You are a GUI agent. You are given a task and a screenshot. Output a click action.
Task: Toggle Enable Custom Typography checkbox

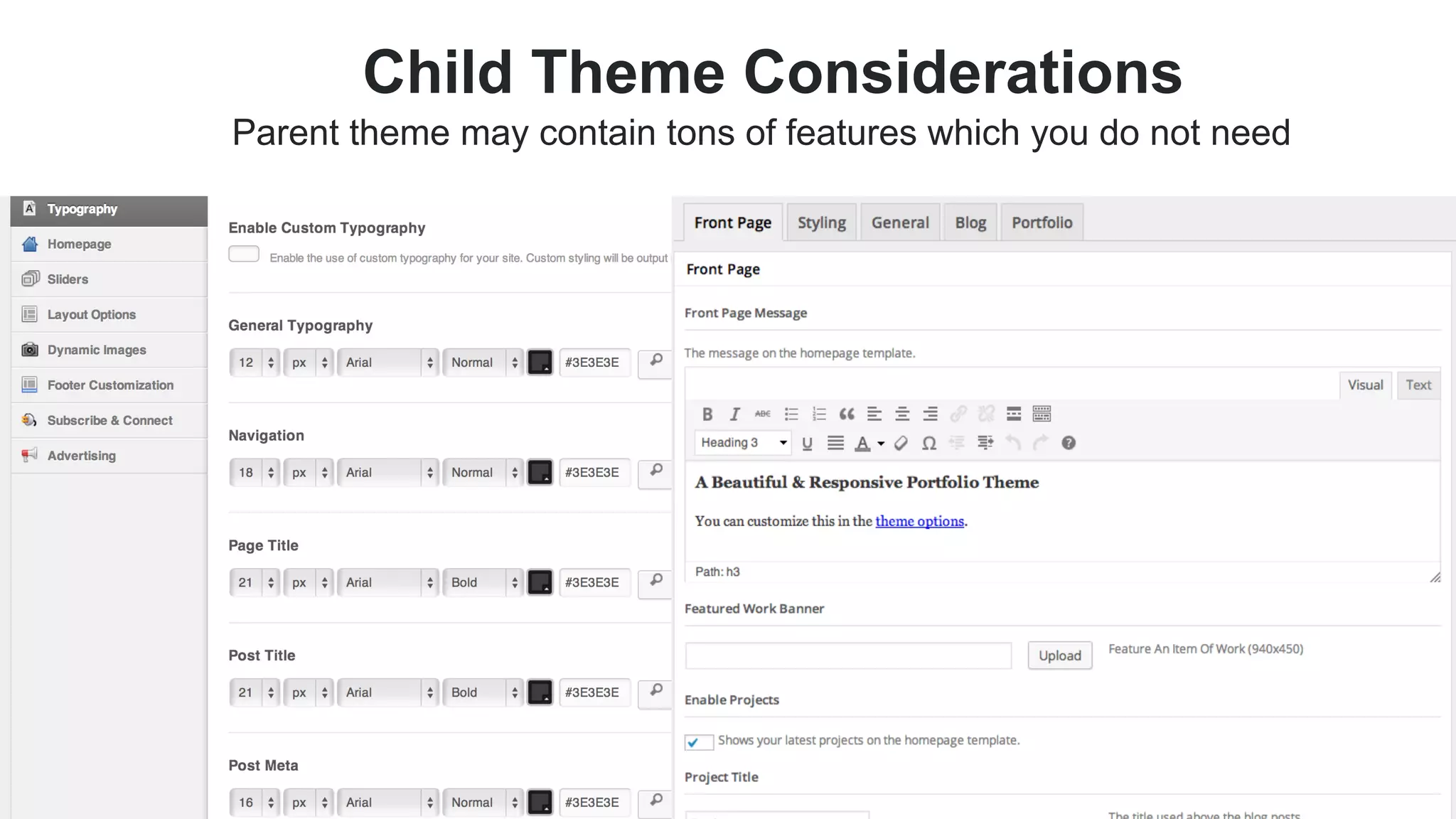click(244, 254)
